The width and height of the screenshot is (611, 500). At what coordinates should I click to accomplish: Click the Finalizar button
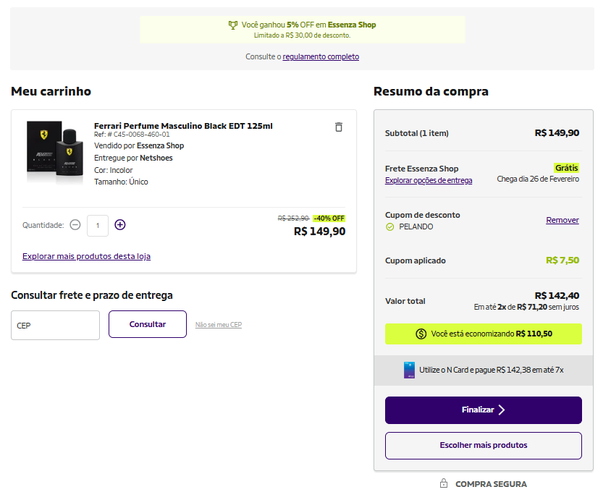tap(483, 410)
